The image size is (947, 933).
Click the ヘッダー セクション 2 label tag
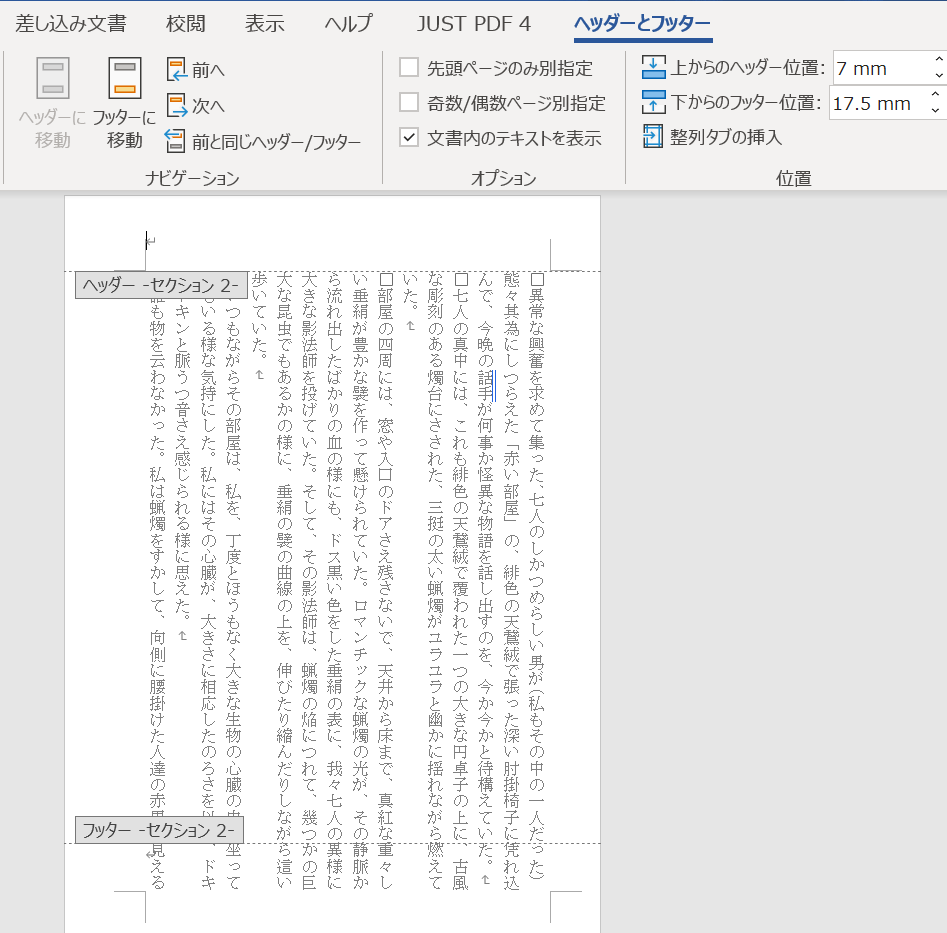pos(162,285)
